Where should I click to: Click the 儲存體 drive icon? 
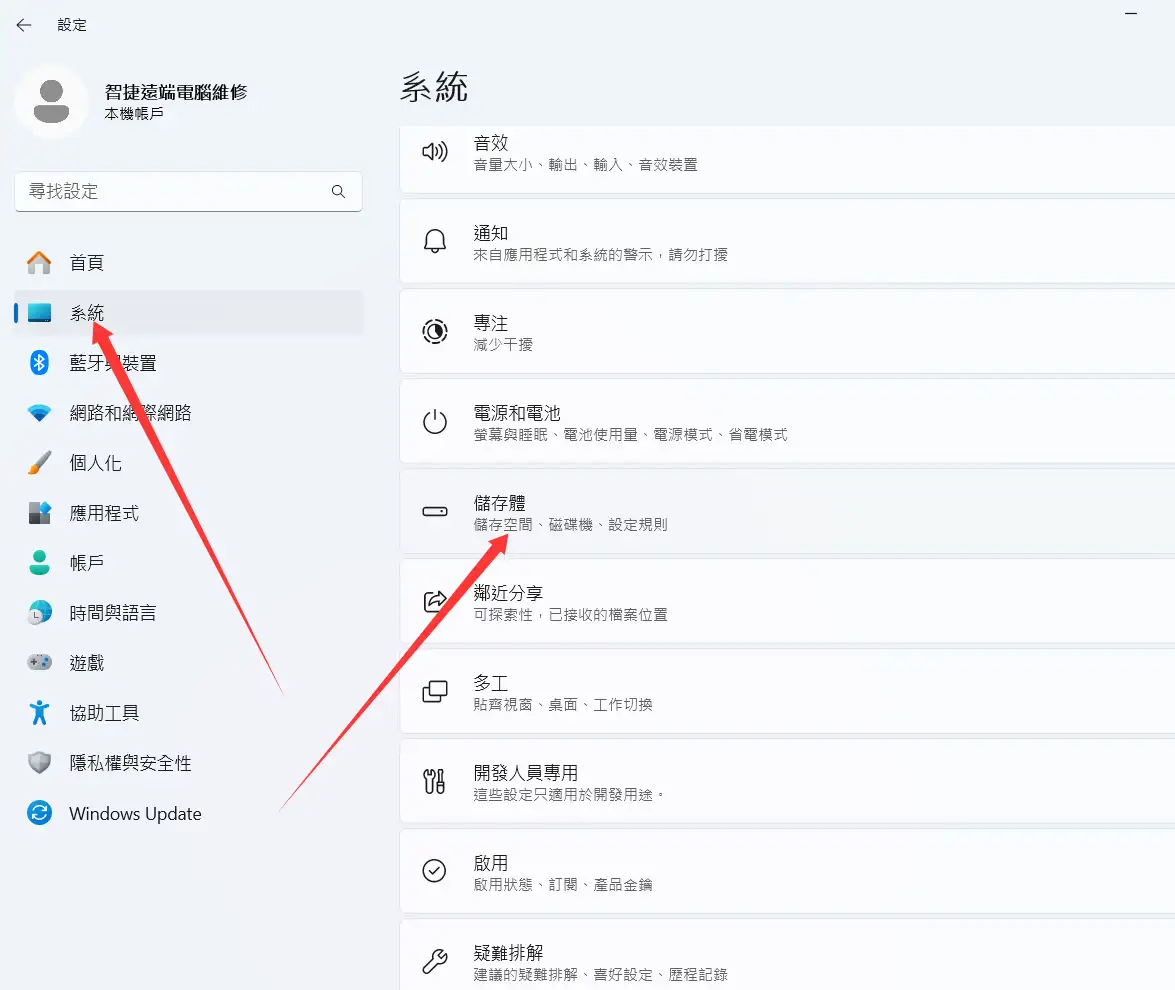435,511
